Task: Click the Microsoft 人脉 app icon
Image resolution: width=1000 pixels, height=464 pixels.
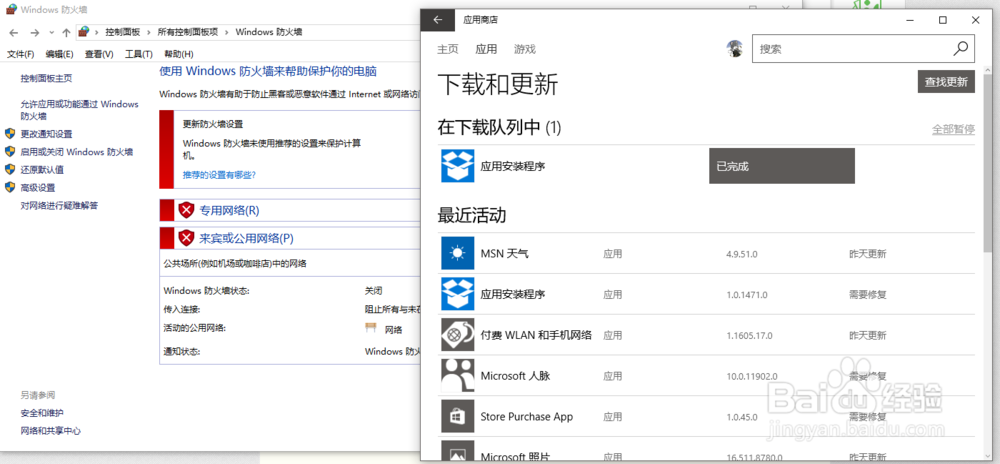Action: (x=458, y=376)
